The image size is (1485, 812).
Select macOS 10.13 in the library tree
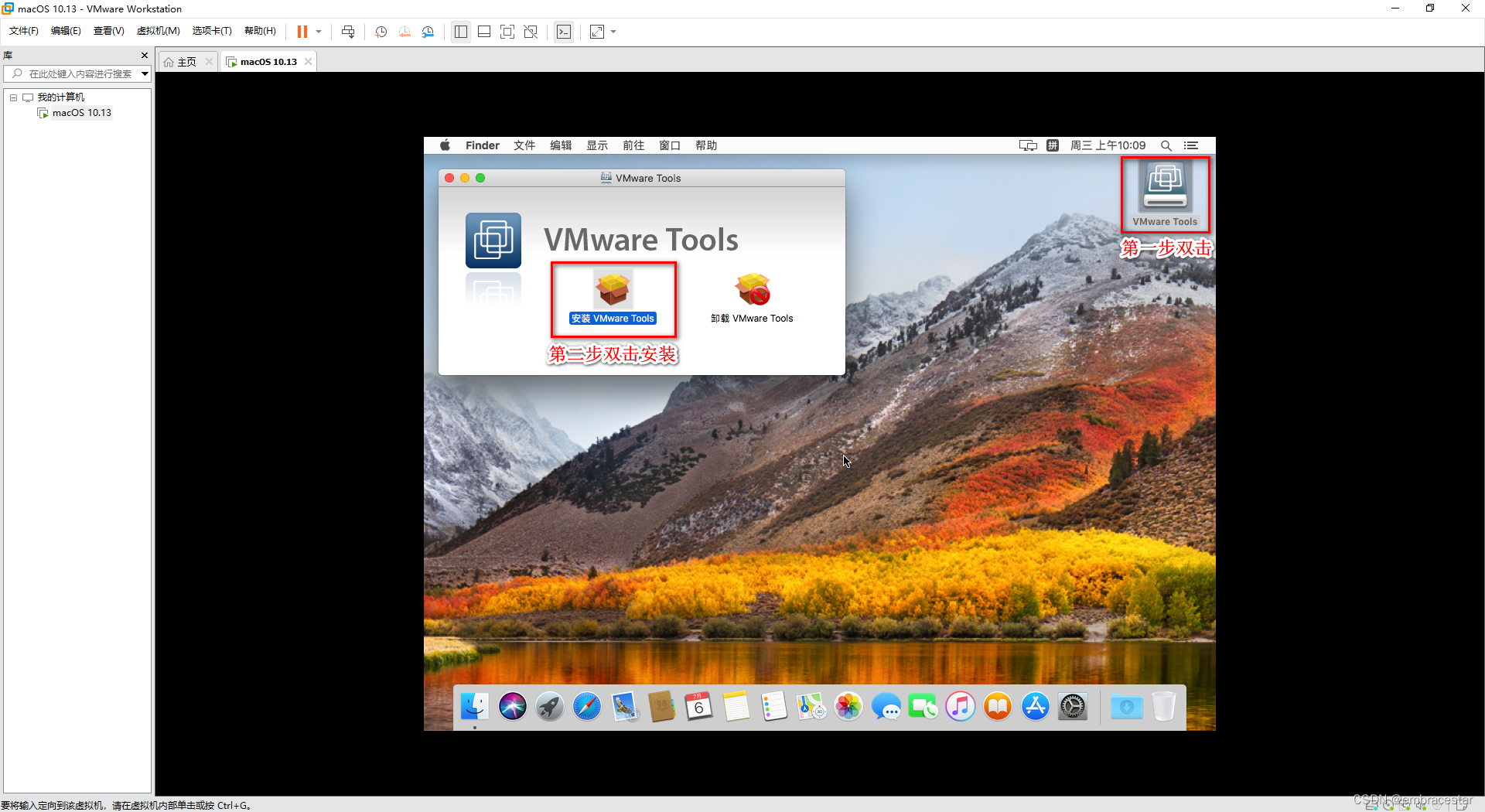pos(81,113)
